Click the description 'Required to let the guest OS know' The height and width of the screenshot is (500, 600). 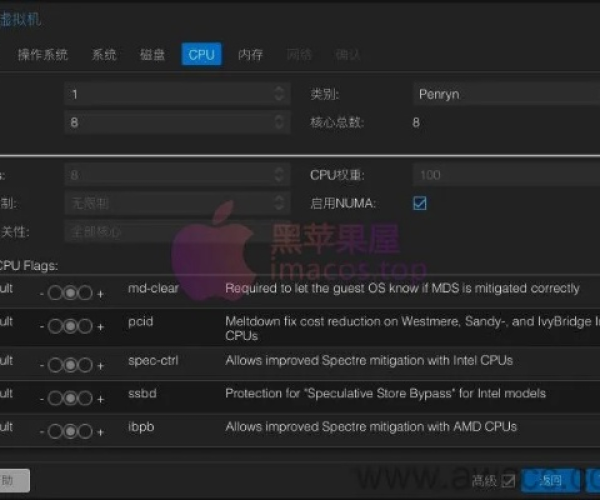coord(322,288)
